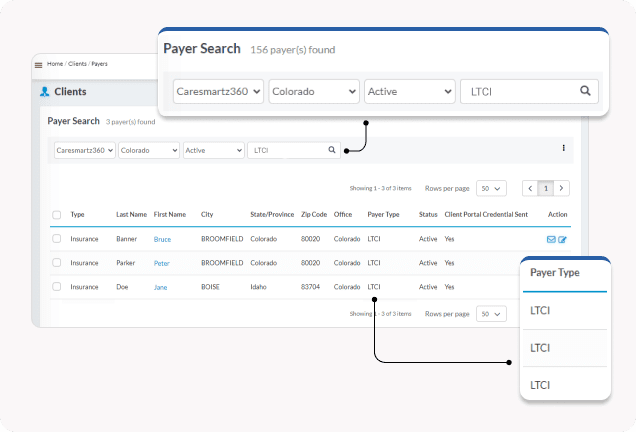
Task: Click zip code 83704 cell
Action: pyautogui.click(x=310, y=287)
